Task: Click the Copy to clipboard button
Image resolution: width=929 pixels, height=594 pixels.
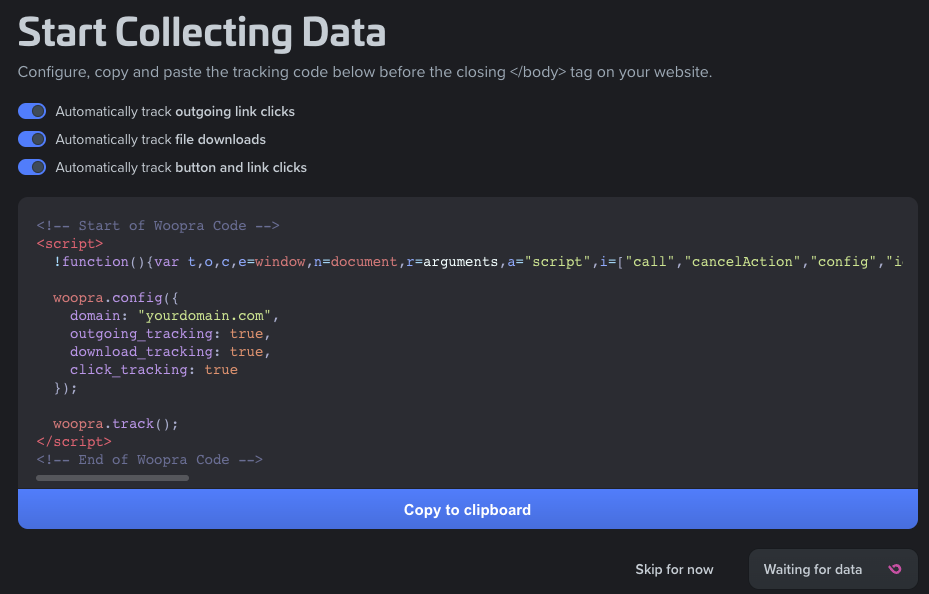Action: 466,509
